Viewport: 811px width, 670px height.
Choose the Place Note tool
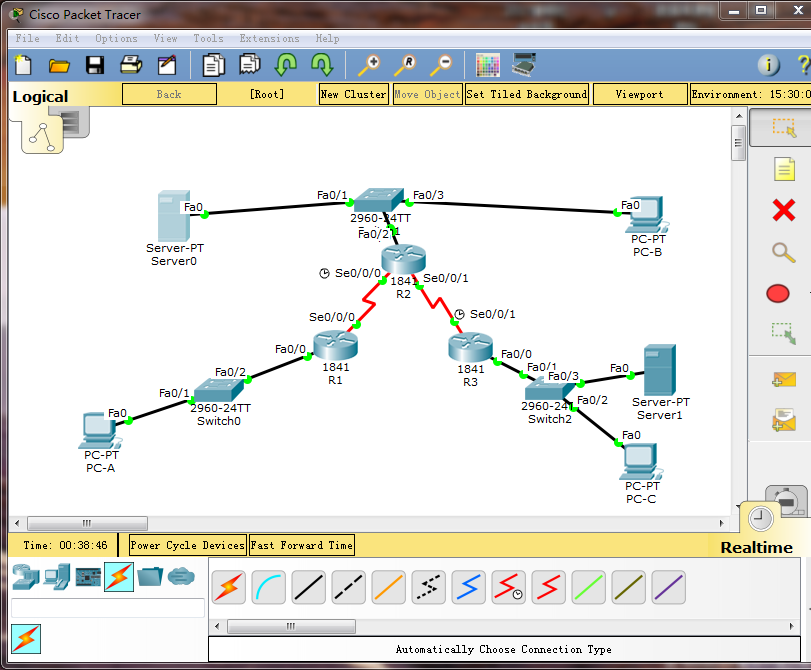[x=784, y=169]
